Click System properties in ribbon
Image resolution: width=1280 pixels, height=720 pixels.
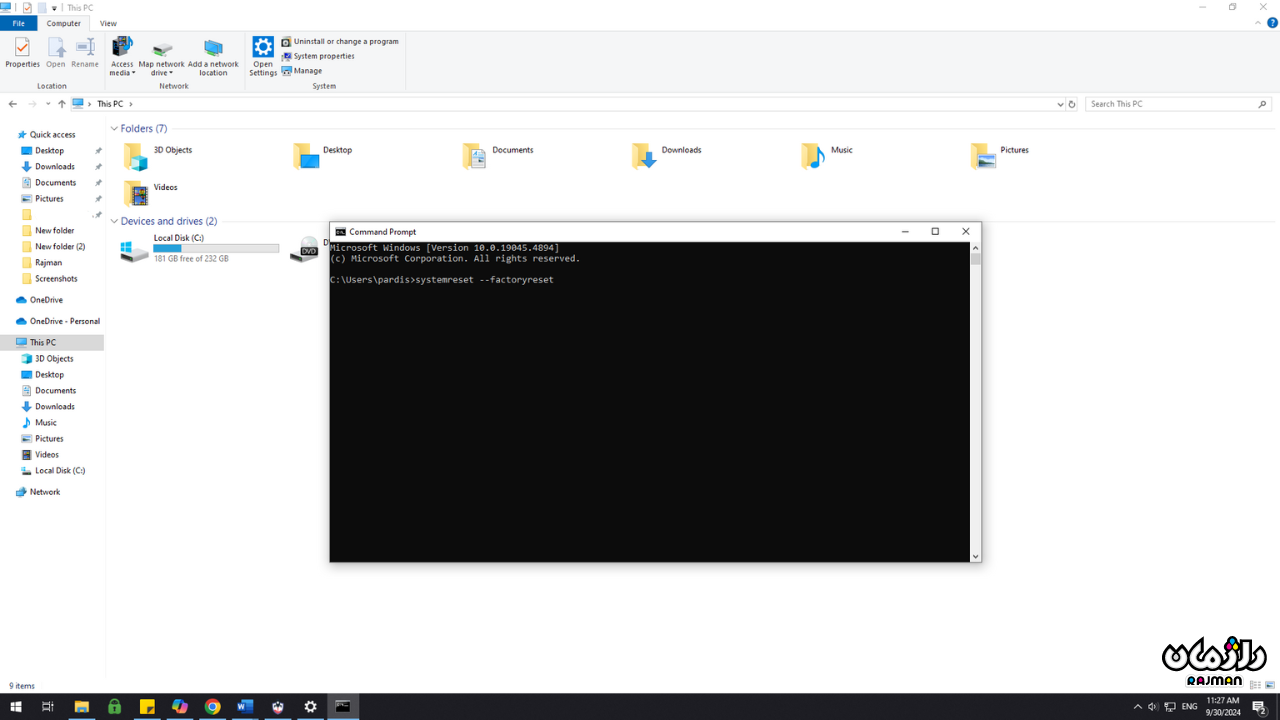pos(323,56)
